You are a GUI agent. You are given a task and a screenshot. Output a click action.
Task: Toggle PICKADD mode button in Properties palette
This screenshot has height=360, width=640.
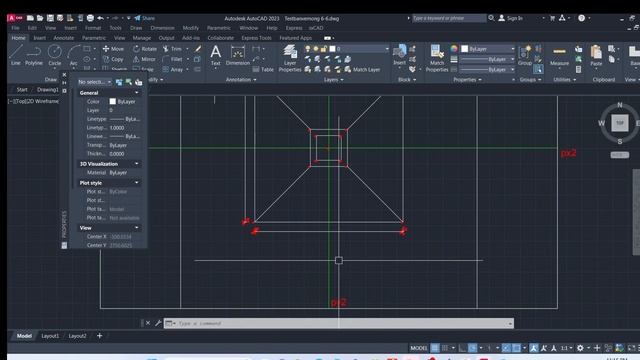[x=119, y=82]
